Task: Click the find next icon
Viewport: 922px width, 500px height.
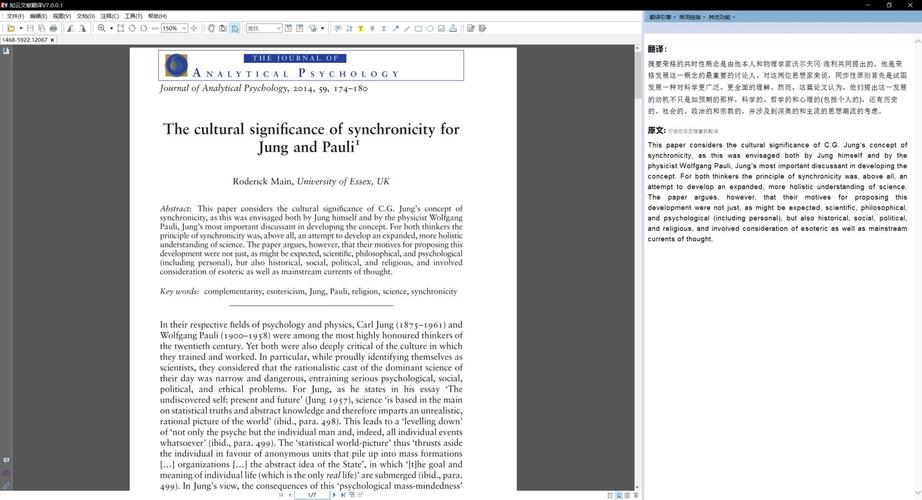Action: (x=299, y=28)
